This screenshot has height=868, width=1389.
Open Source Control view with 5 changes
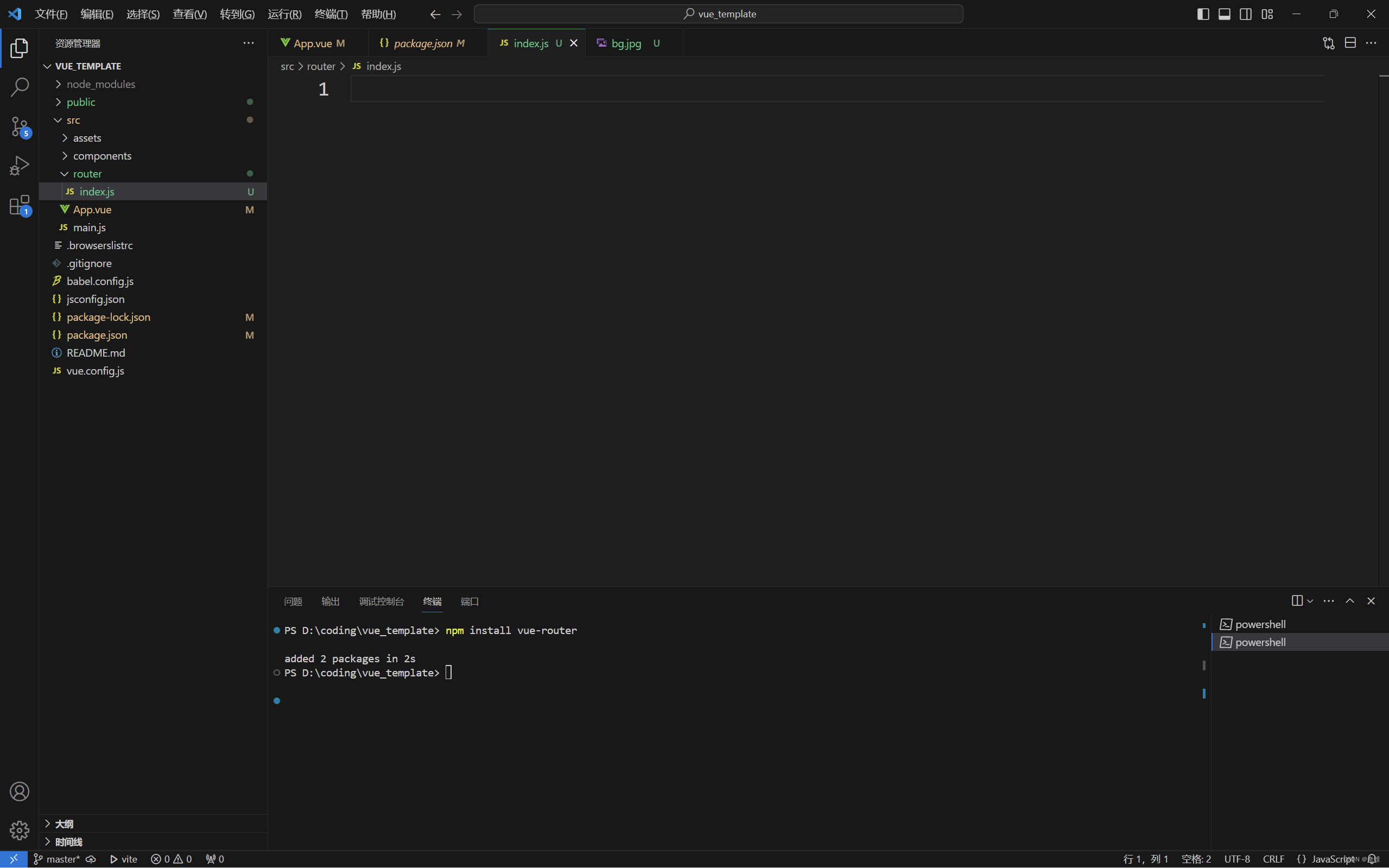tap(19, 126)
